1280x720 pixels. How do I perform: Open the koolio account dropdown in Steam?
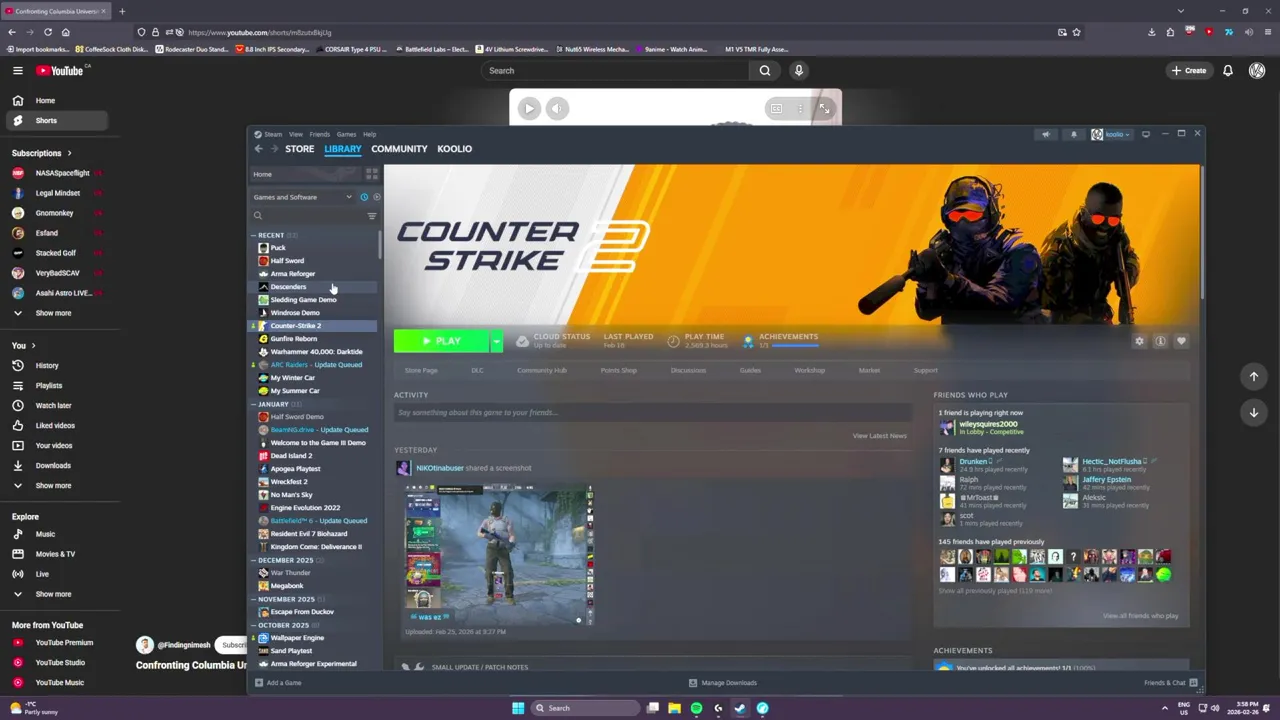pyautogui.click(x=1111, y=134)
